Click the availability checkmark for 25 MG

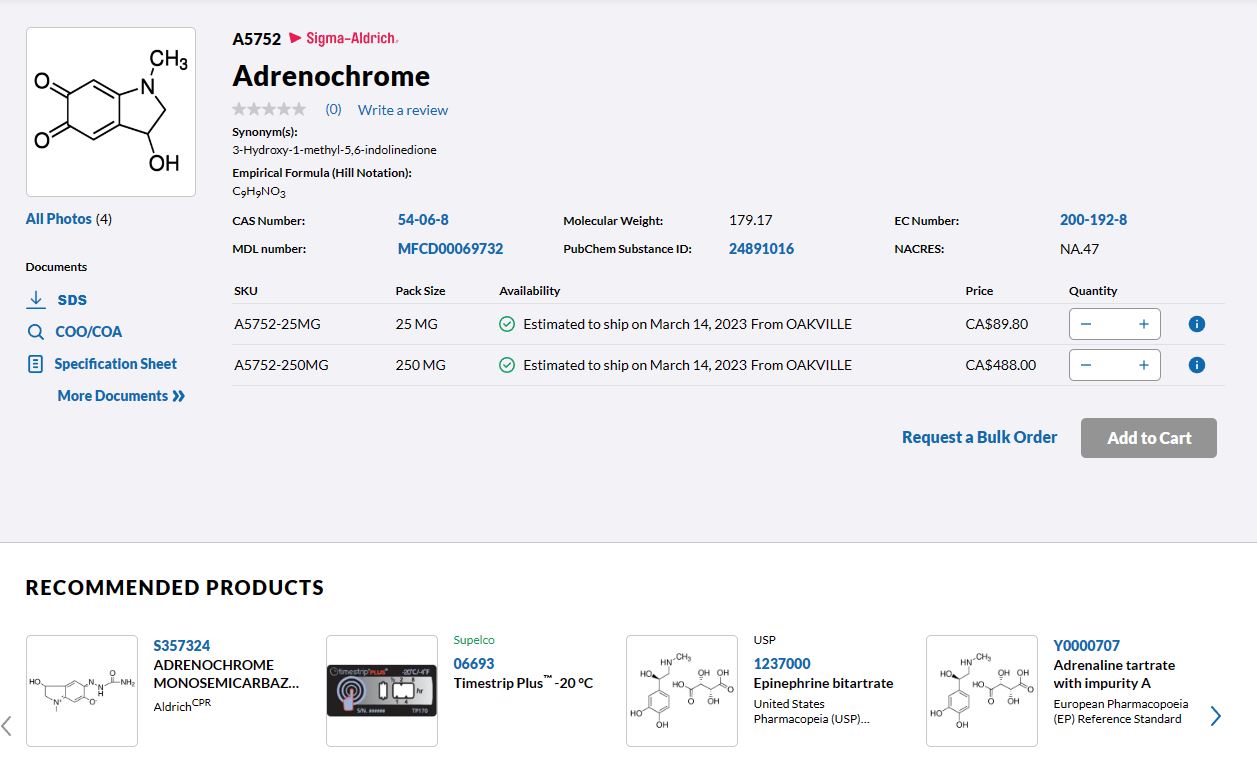(x=507, y=324)
